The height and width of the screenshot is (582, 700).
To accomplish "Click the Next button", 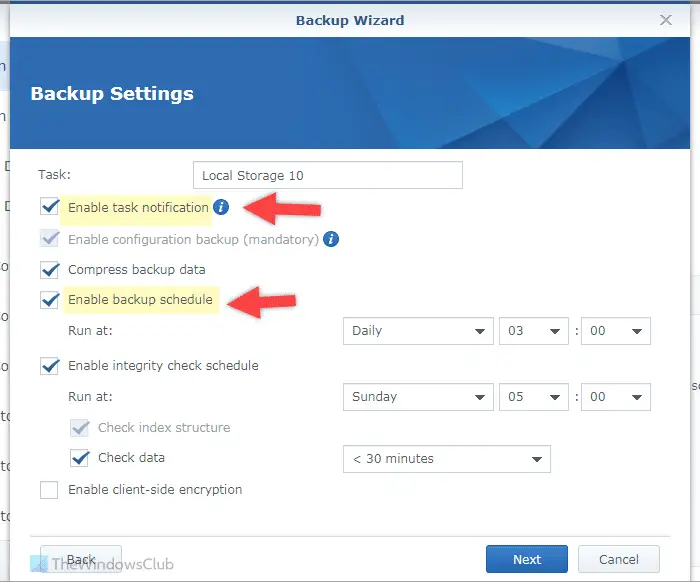I will [x=527, y=559].
